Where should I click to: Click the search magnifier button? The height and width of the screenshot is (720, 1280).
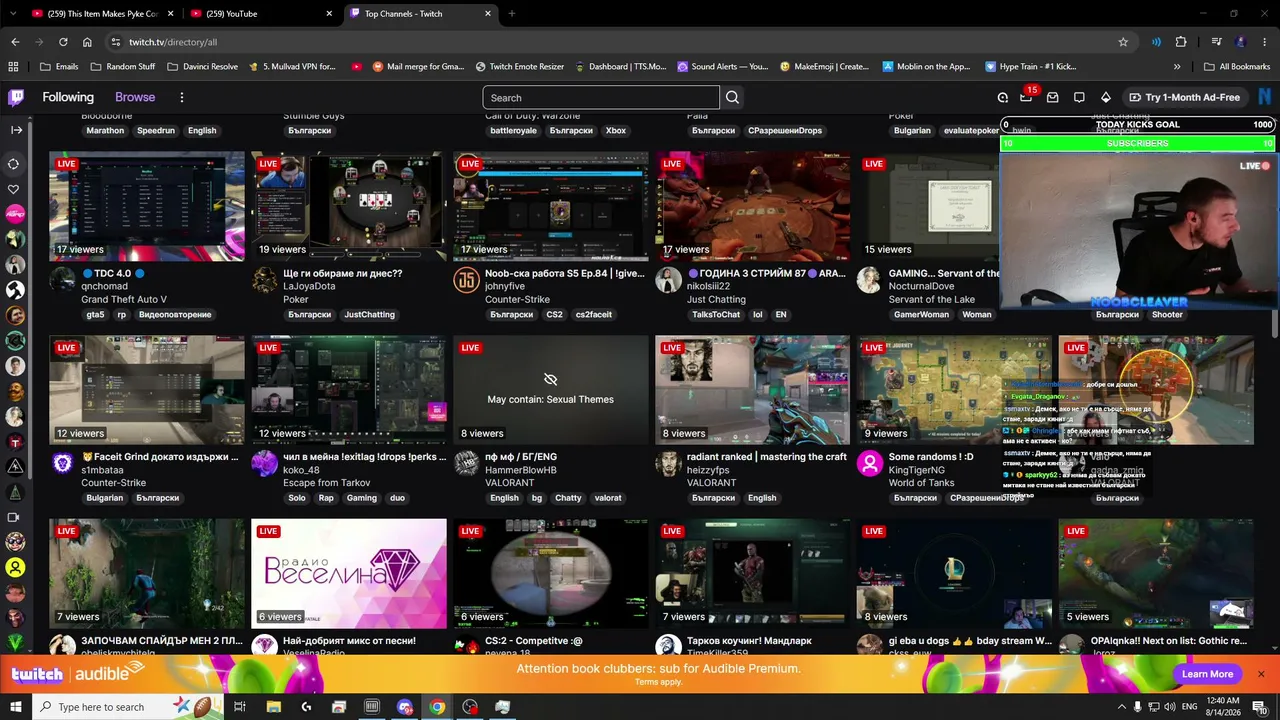[732, 97]
